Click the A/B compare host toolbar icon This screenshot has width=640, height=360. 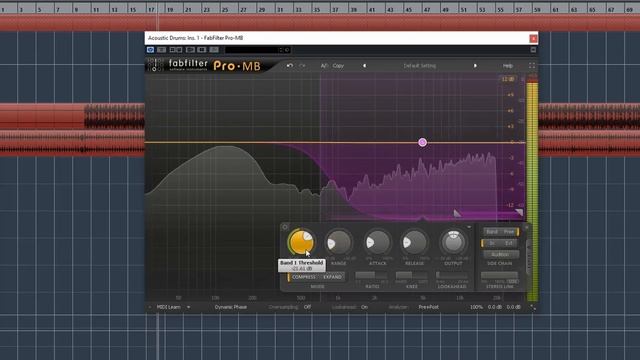pyautogui.click(x=176, y=50)
